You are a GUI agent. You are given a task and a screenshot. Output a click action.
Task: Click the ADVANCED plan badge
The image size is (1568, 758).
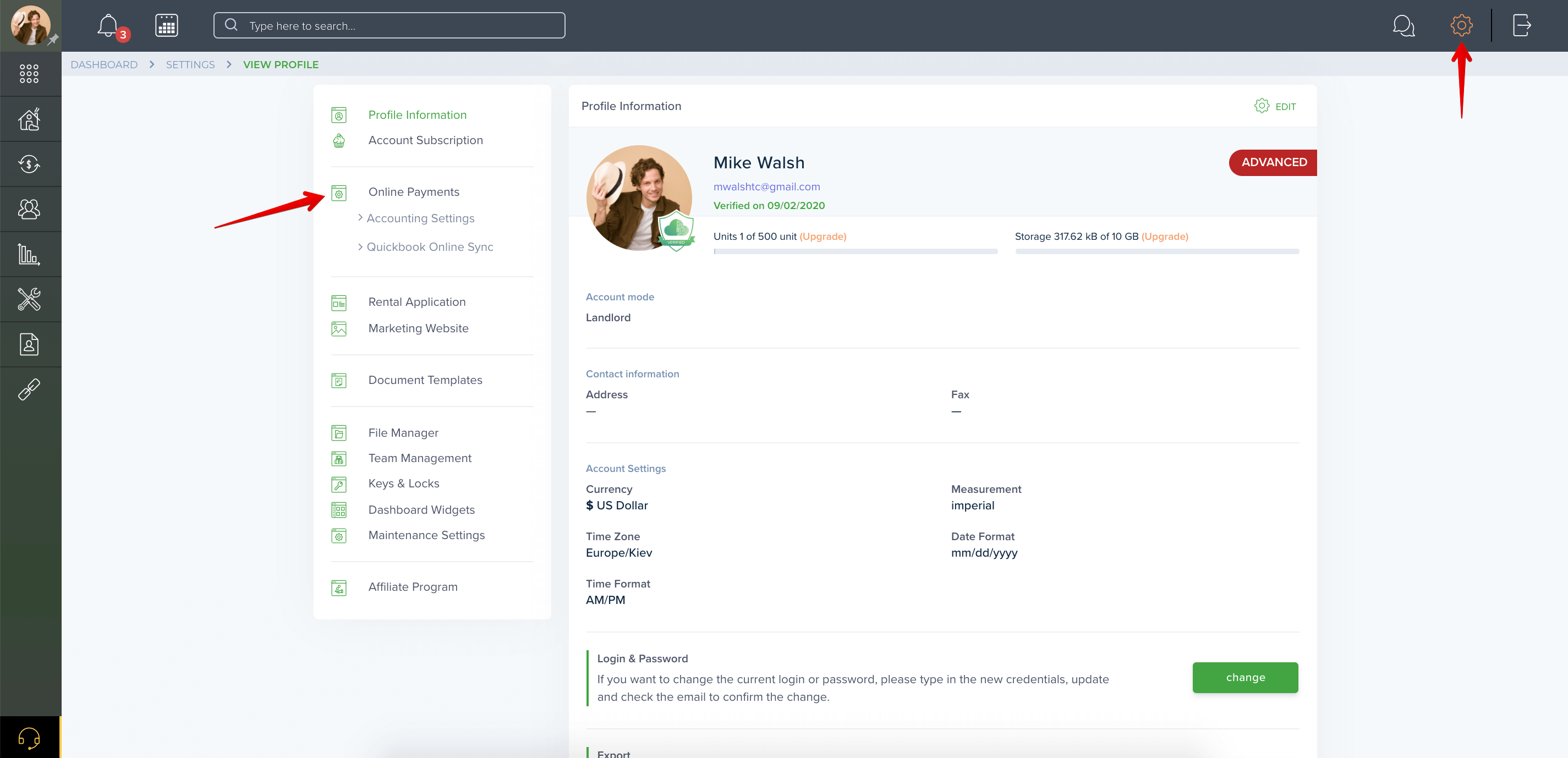(x=1273, y=162)
